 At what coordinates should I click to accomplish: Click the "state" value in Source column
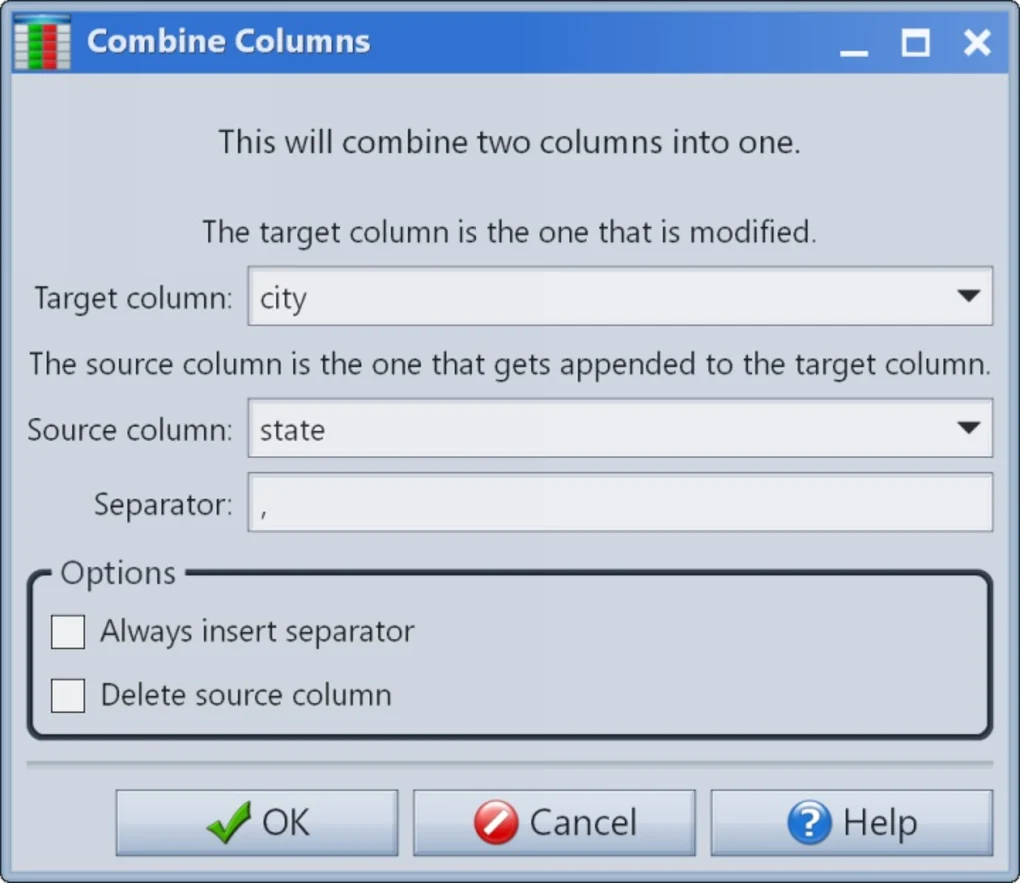pyautogui.click(x=292, y=431)
